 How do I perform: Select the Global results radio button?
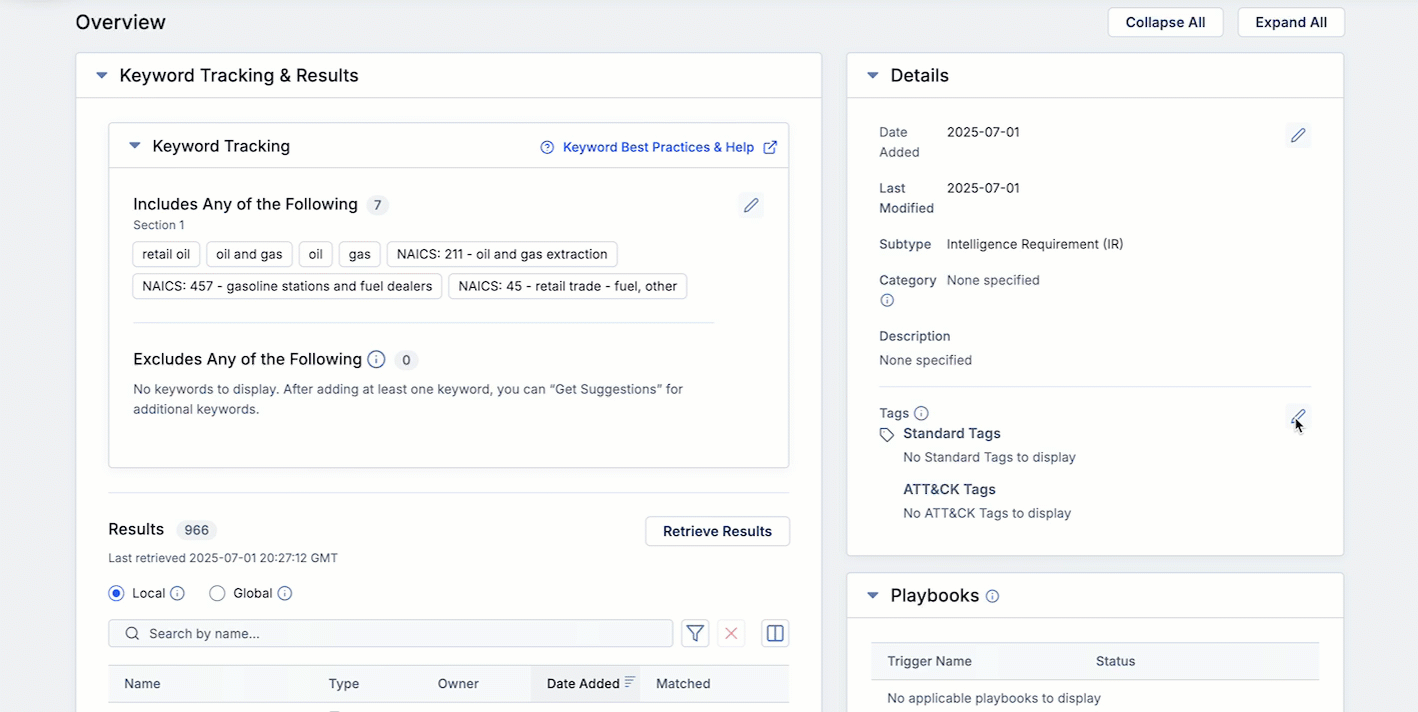coord(217,593)
